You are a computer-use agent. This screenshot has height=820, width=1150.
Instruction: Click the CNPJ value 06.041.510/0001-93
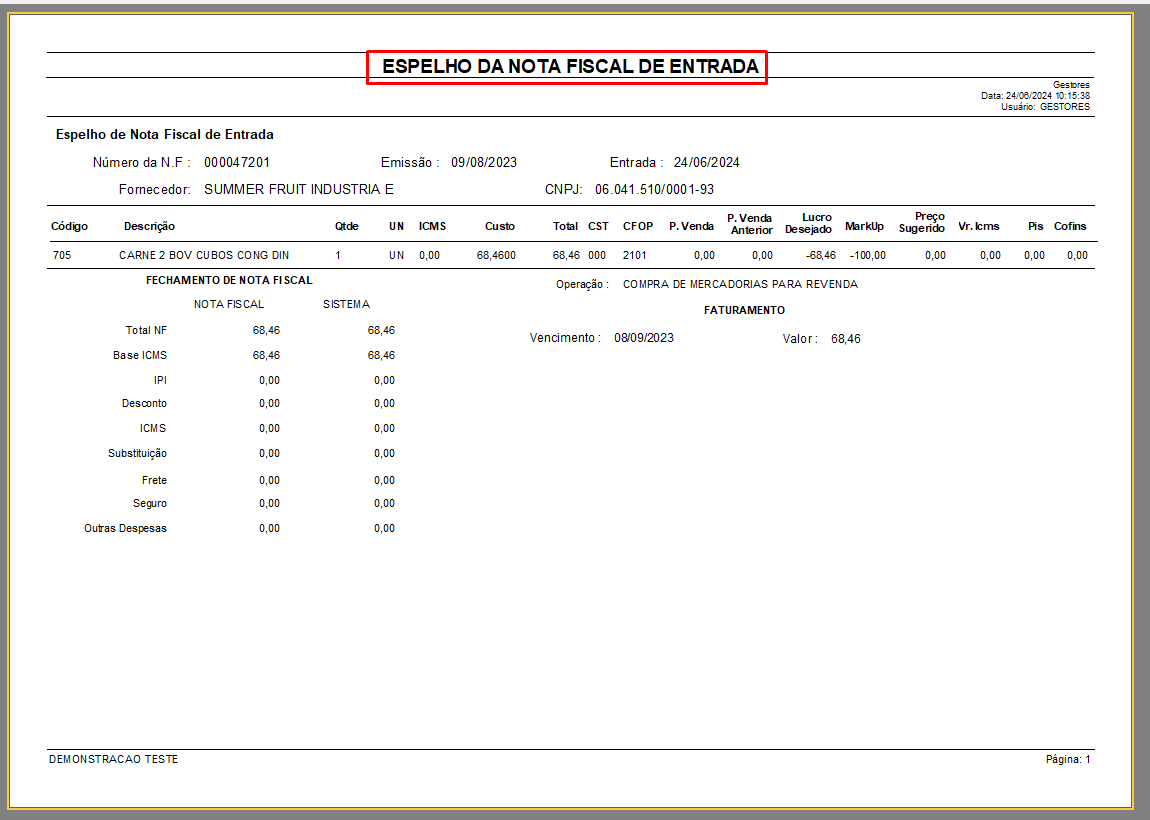point(654,189)
